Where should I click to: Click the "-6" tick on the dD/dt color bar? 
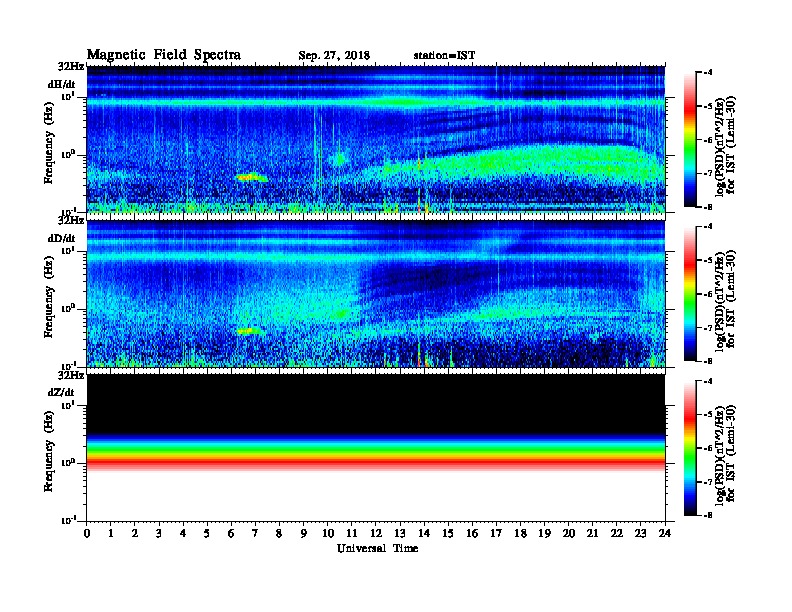709,294
